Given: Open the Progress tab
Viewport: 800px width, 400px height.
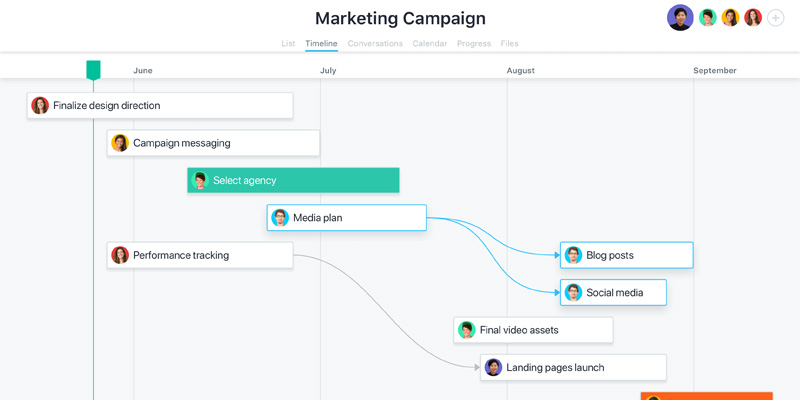Looking at the screenshot, I should (x=474, y=44).
